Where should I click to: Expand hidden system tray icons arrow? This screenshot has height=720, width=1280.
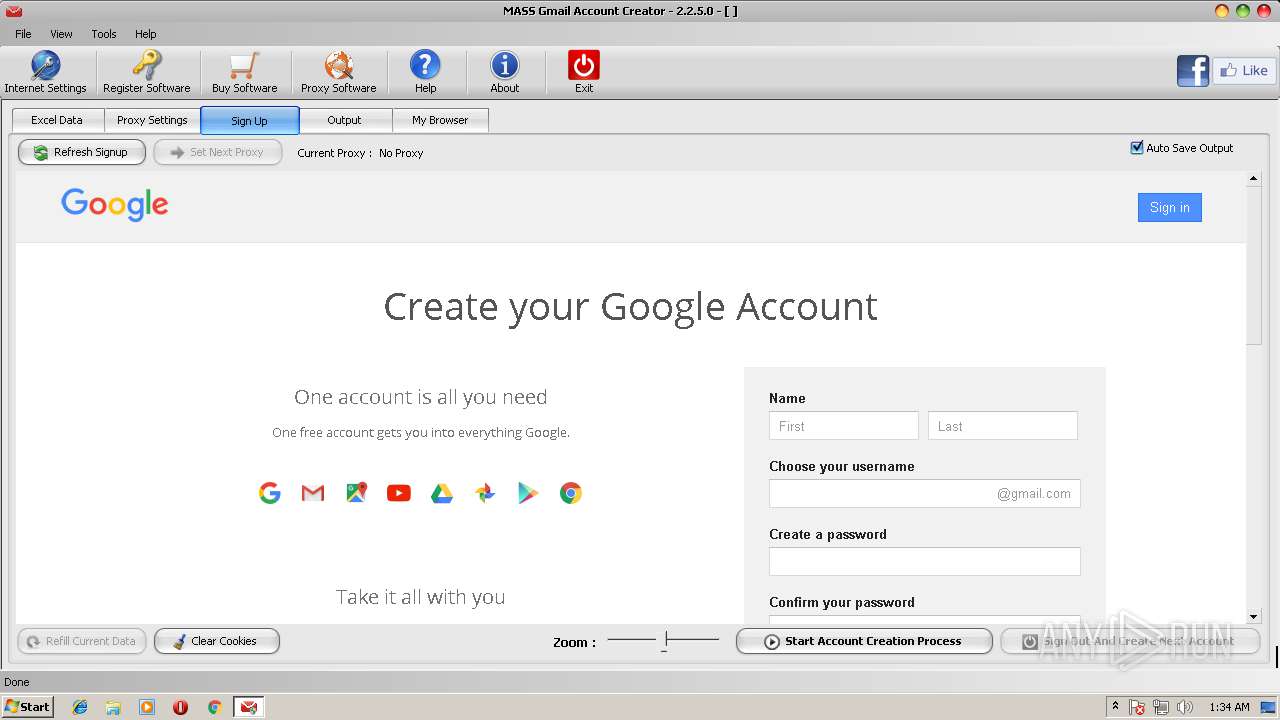point(1115,707)
